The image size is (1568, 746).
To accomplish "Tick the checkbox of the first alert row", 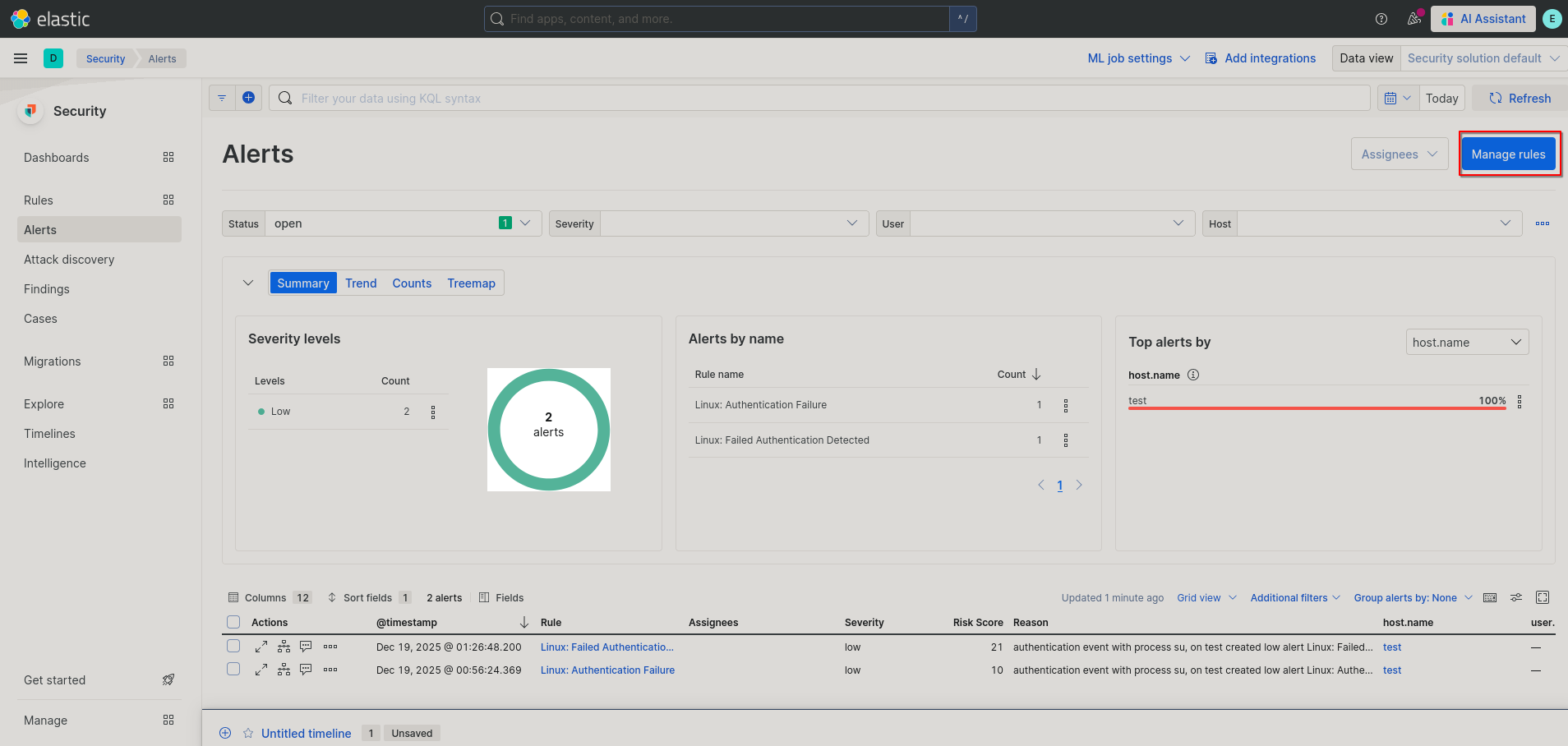I will (233, 647).
